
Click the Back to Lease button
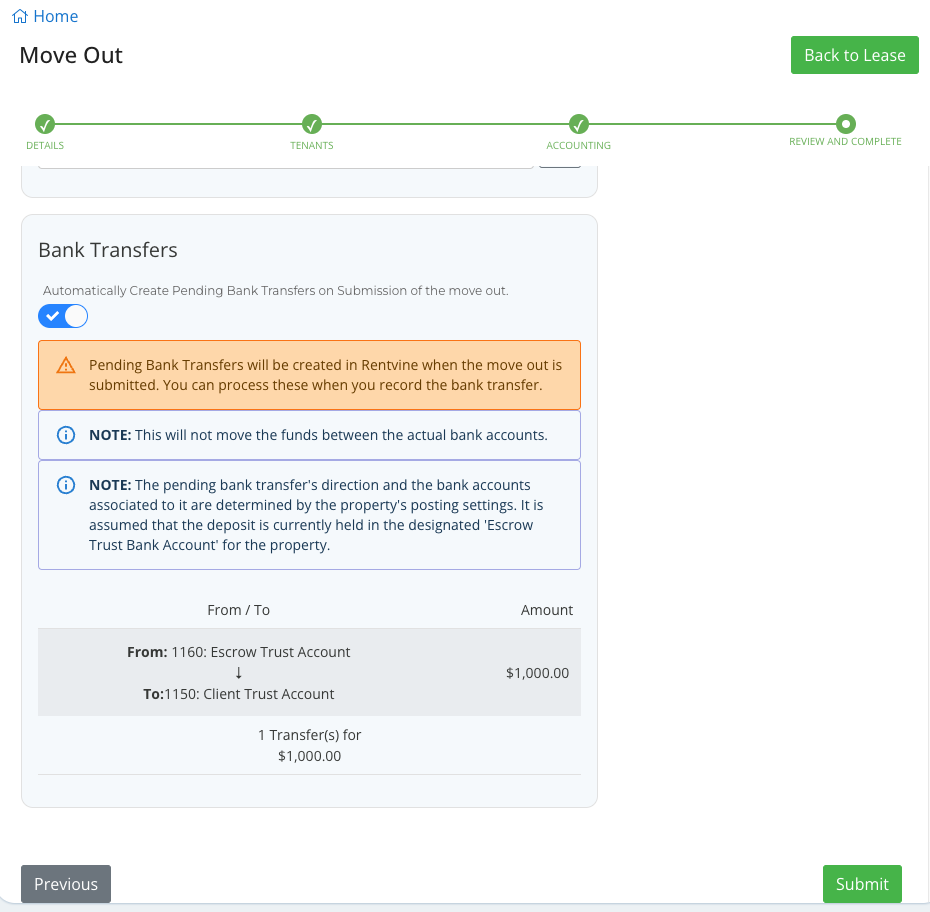coord(854,55)
